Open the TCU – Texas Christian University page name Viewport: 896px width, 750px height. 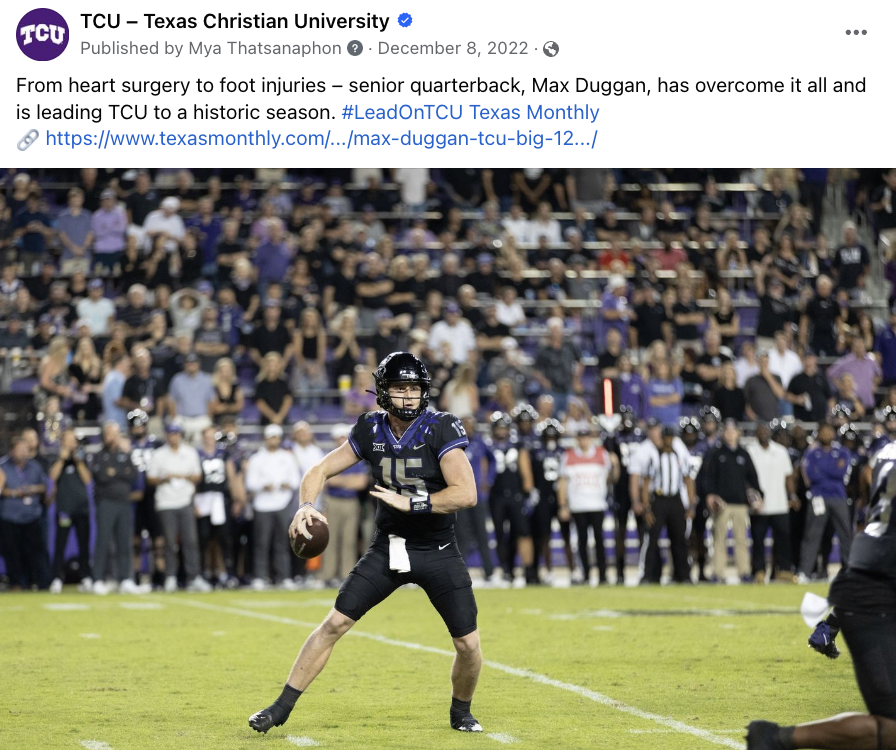tap(235, 21)
